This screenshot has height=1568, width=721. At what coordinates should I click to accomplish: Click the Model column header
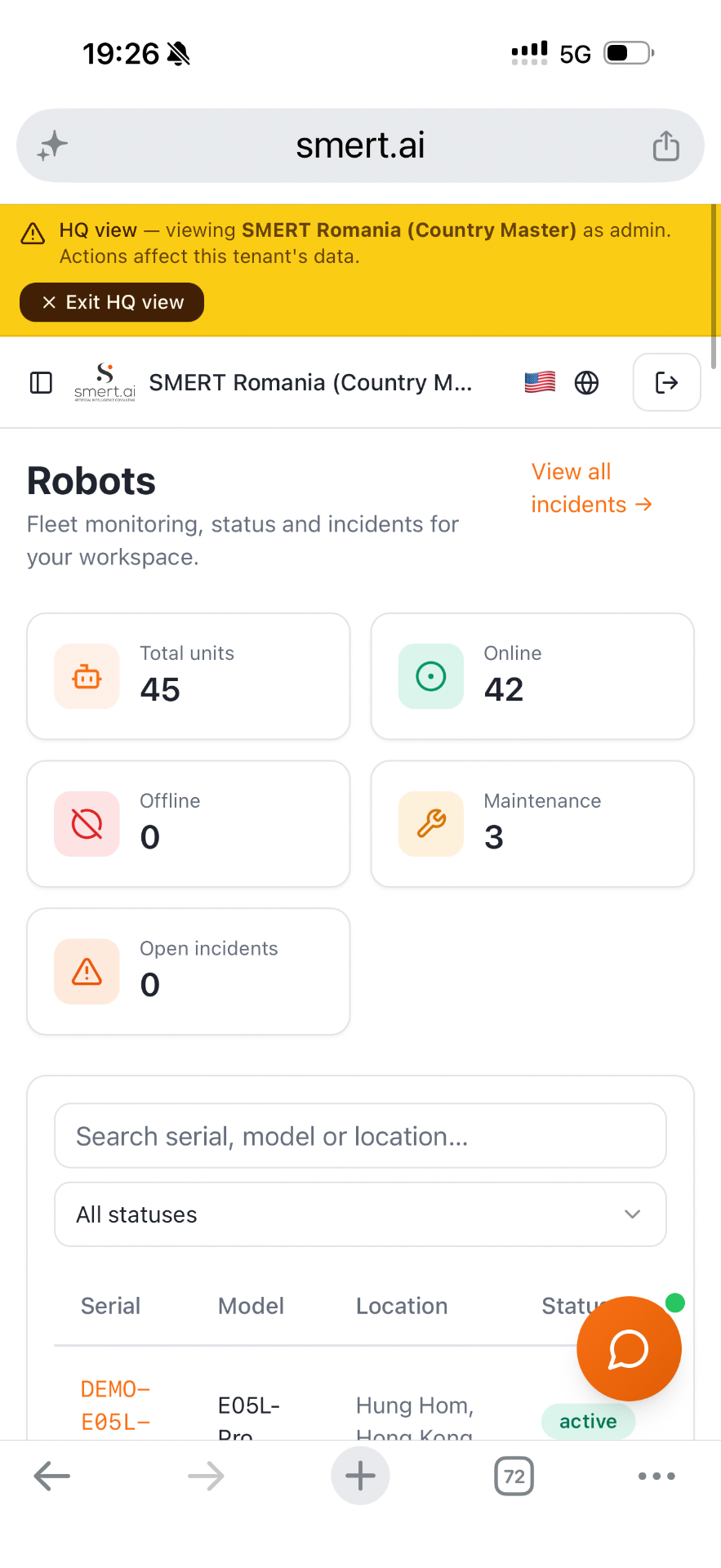(x=251, y=1306)
